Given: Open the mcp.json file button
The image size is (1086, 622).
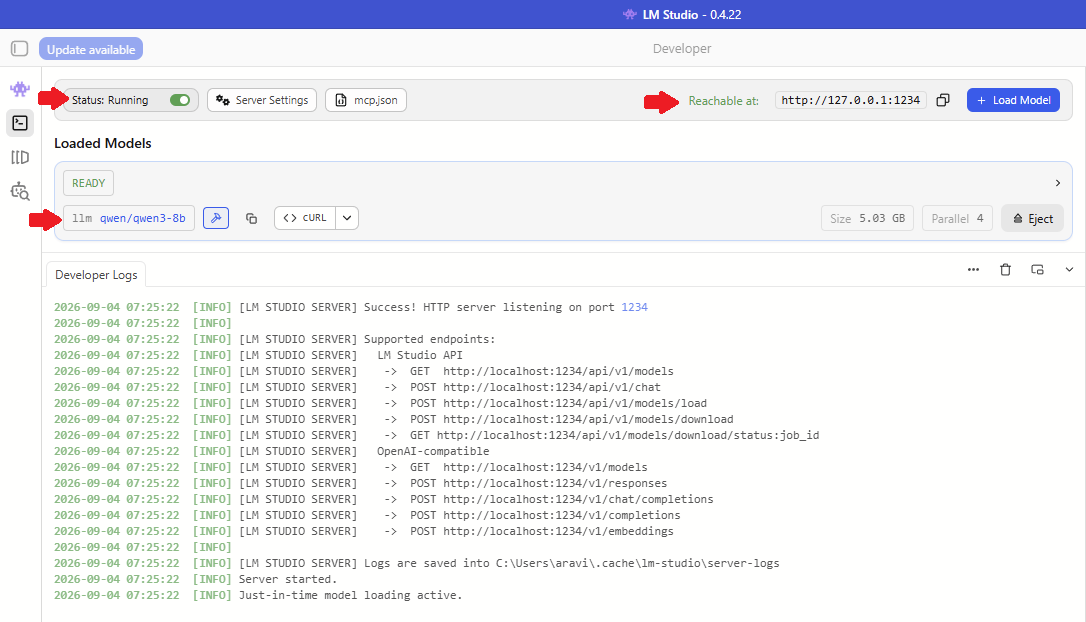Looking at the screenshot, I should coord(366,100).
